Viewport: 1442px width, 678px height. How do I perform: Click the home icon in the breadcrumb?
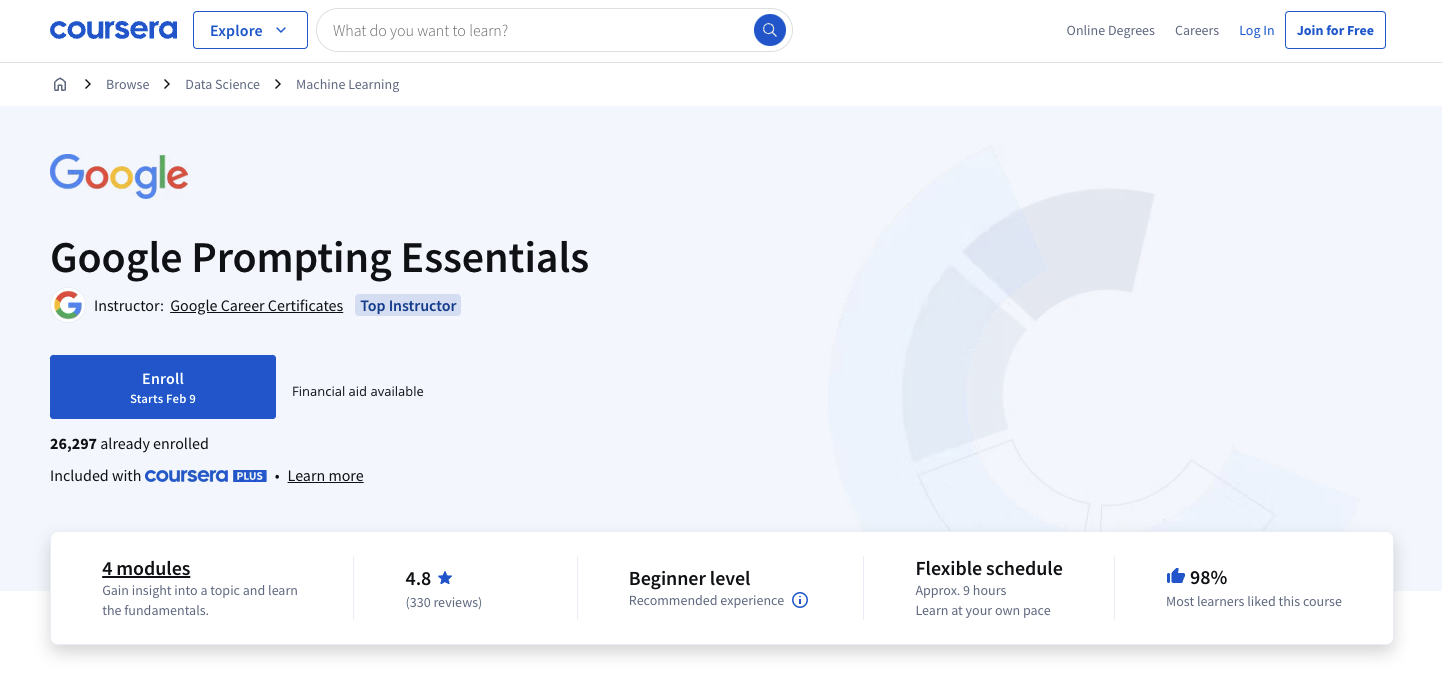point(60,84)
